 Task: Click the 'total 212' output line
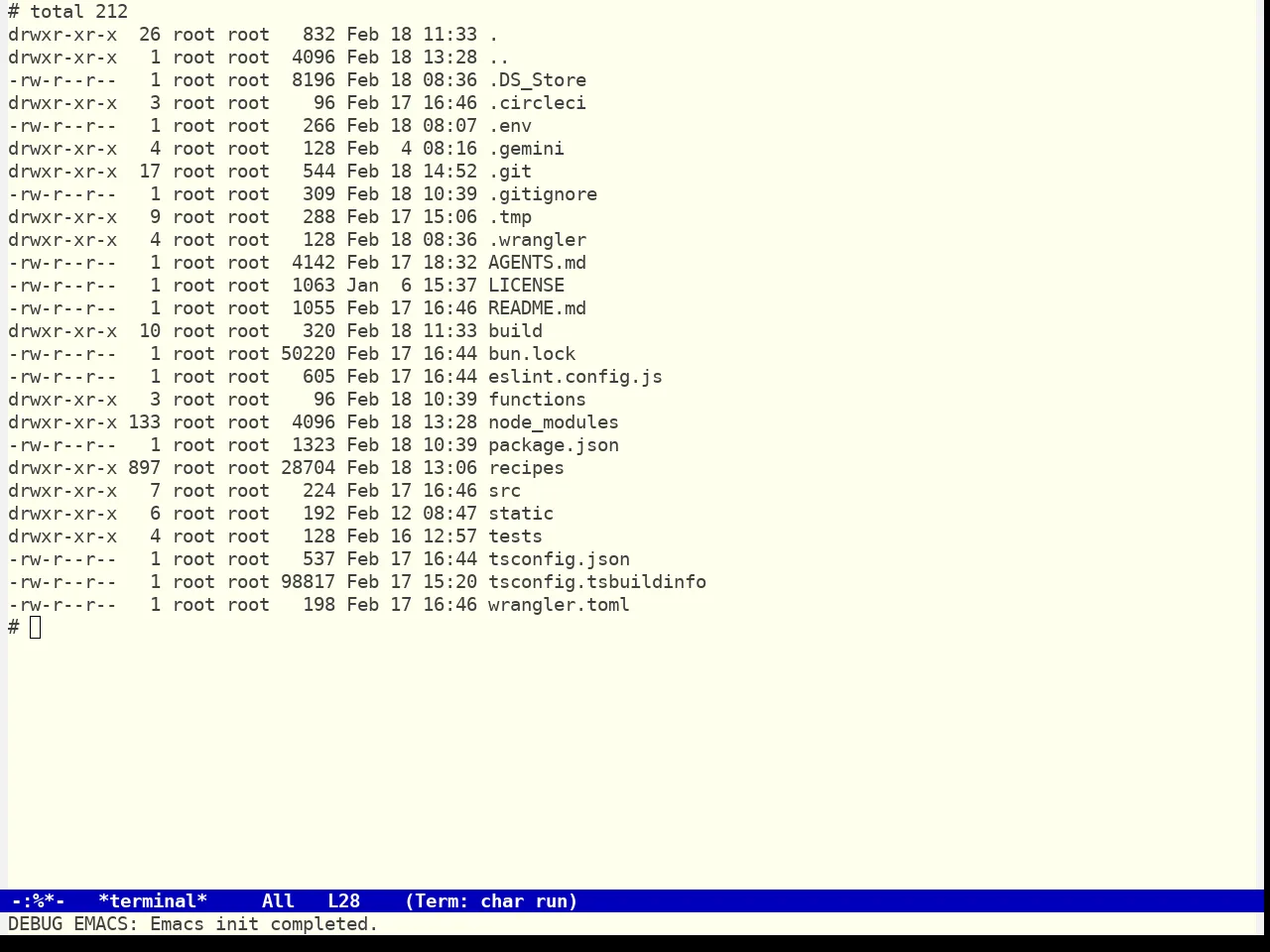coord(79,12)
